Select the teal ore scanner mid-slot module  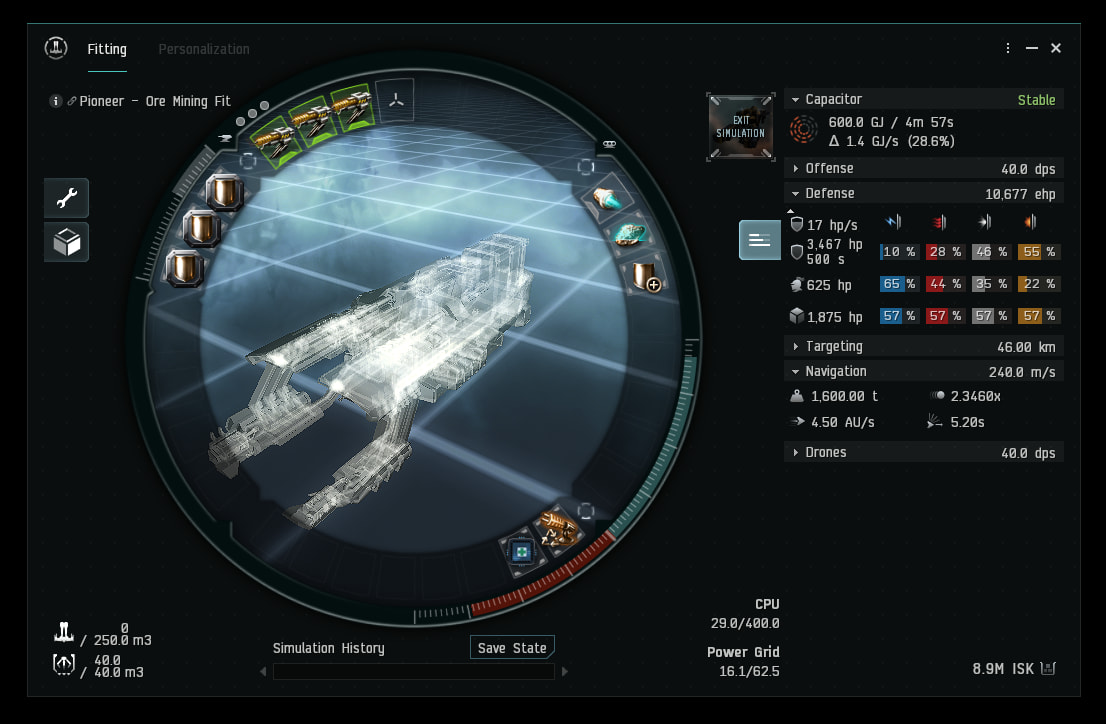pos(630,234)
